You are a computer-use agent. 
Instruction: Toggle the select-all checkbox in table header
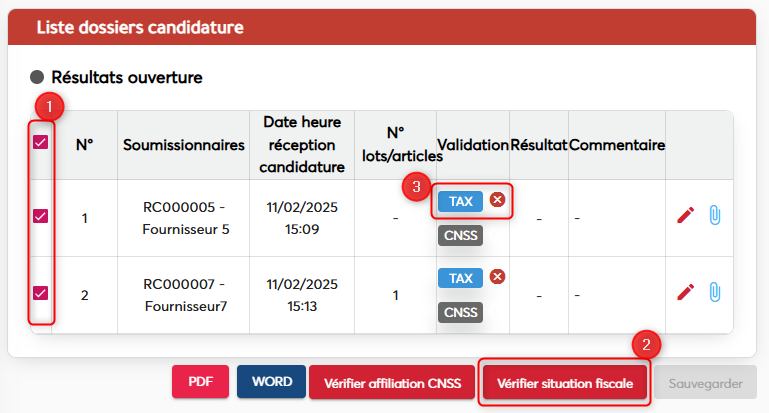pos(41,142)
